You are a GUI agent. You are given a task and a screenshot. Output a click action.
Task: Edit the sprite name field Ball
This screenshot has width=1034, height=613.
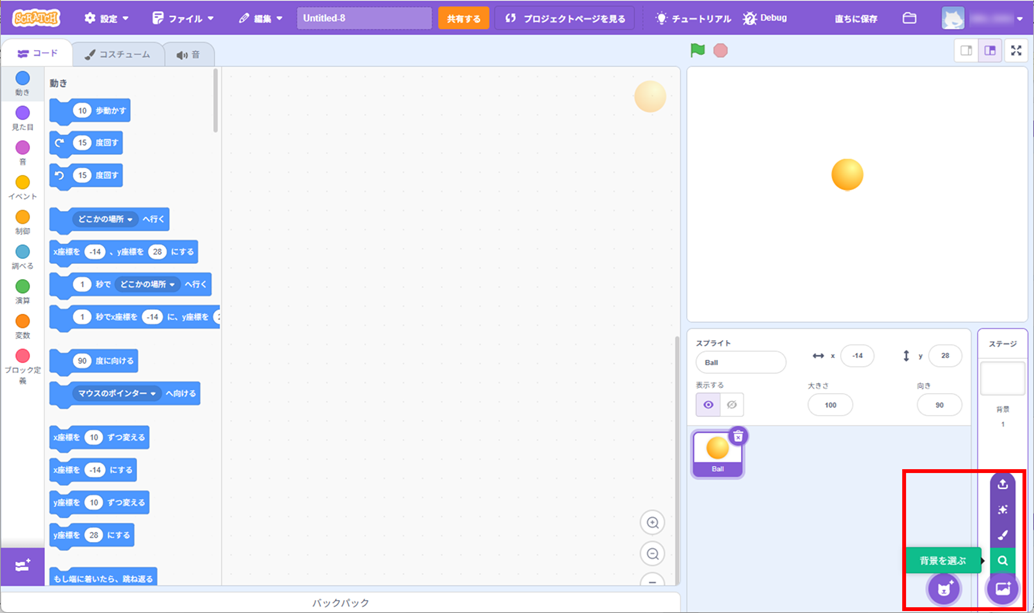740,362
